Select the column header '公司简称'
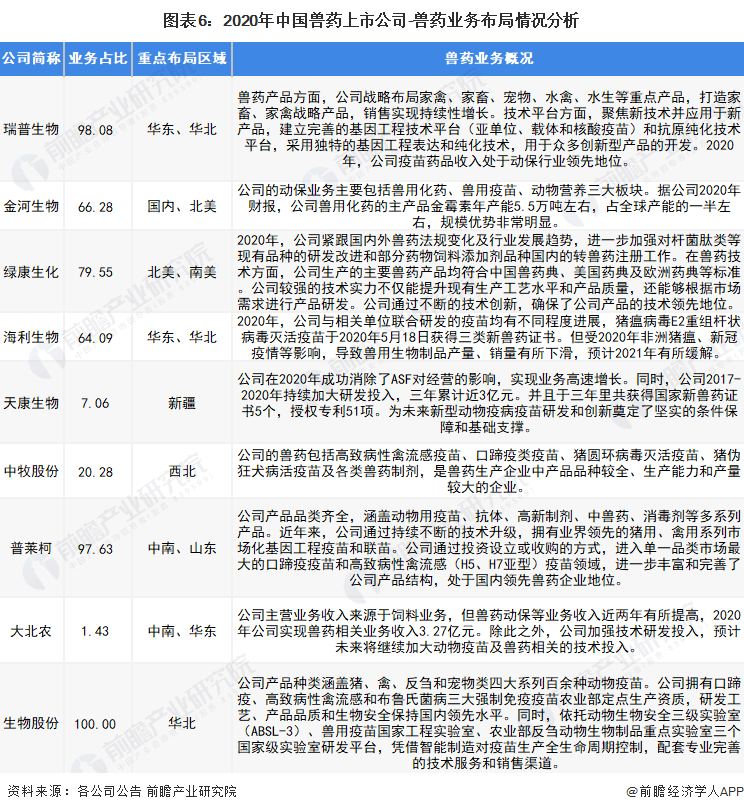744x812 pixels. (32, 58)
